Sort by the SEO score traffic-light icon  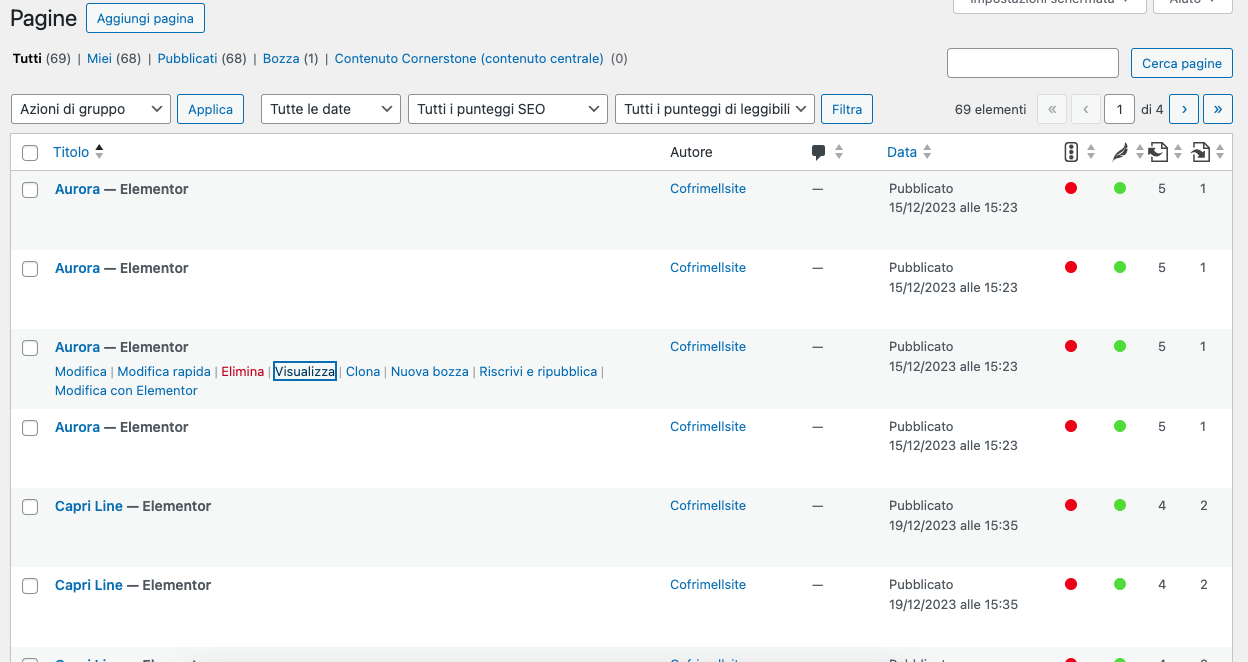click(x=1079, y=152)
